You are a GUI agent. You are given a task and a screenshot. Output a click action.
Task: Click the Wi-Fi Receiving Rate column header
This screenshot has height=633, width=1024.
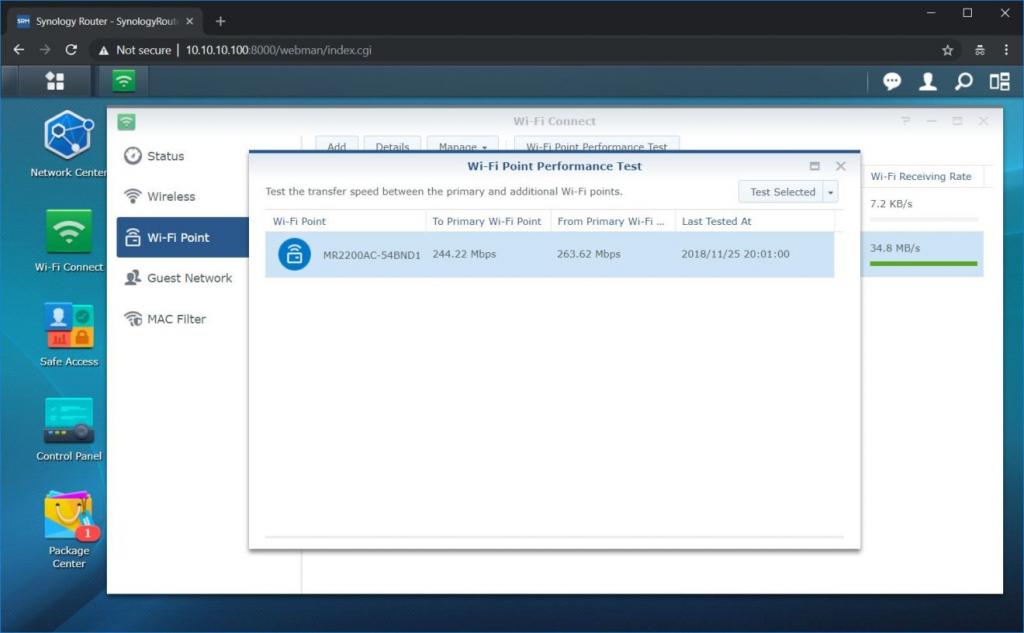click(921, 176)
